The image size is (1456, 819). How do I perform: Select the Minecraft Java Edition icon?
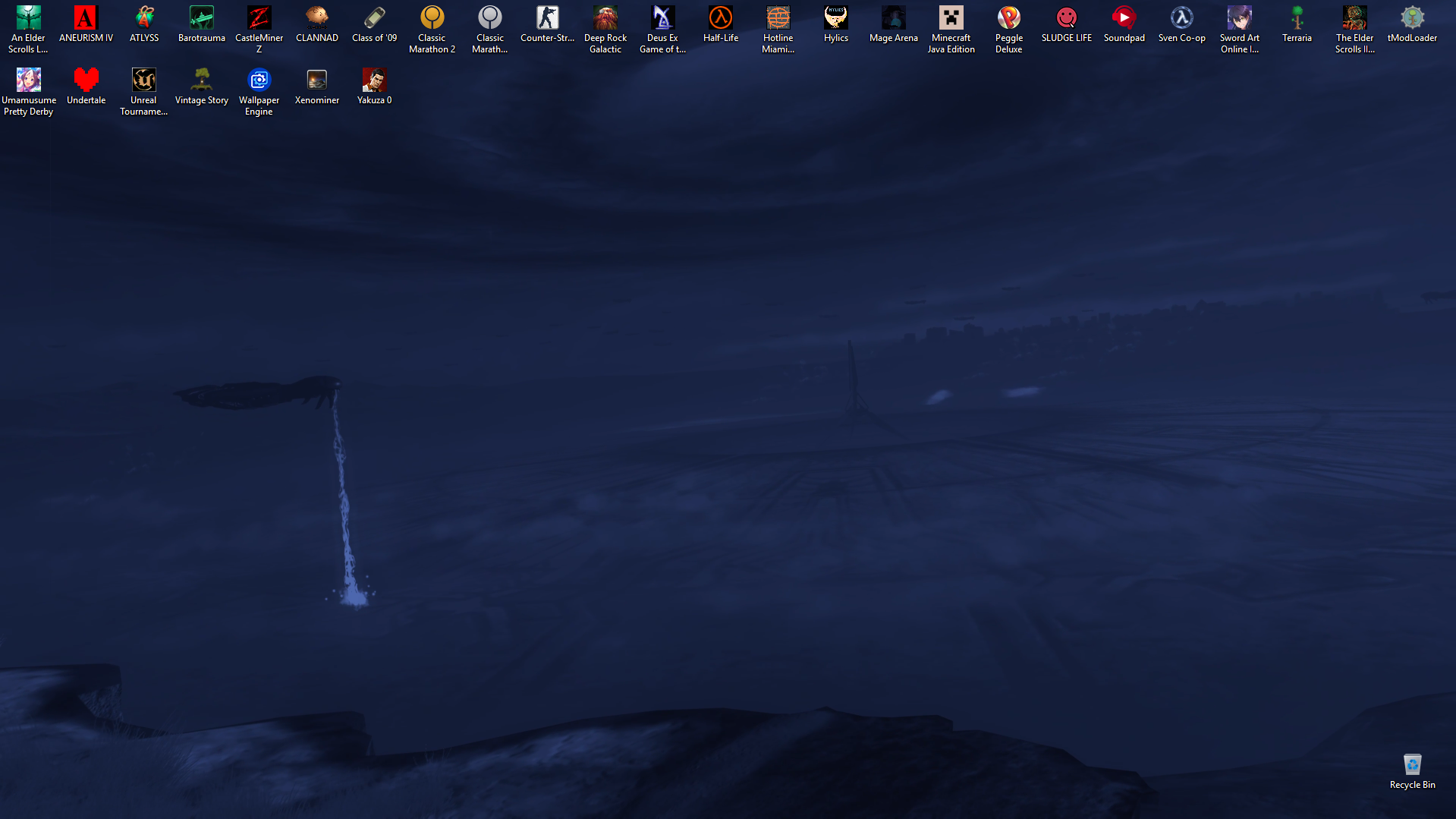[951, 30]
